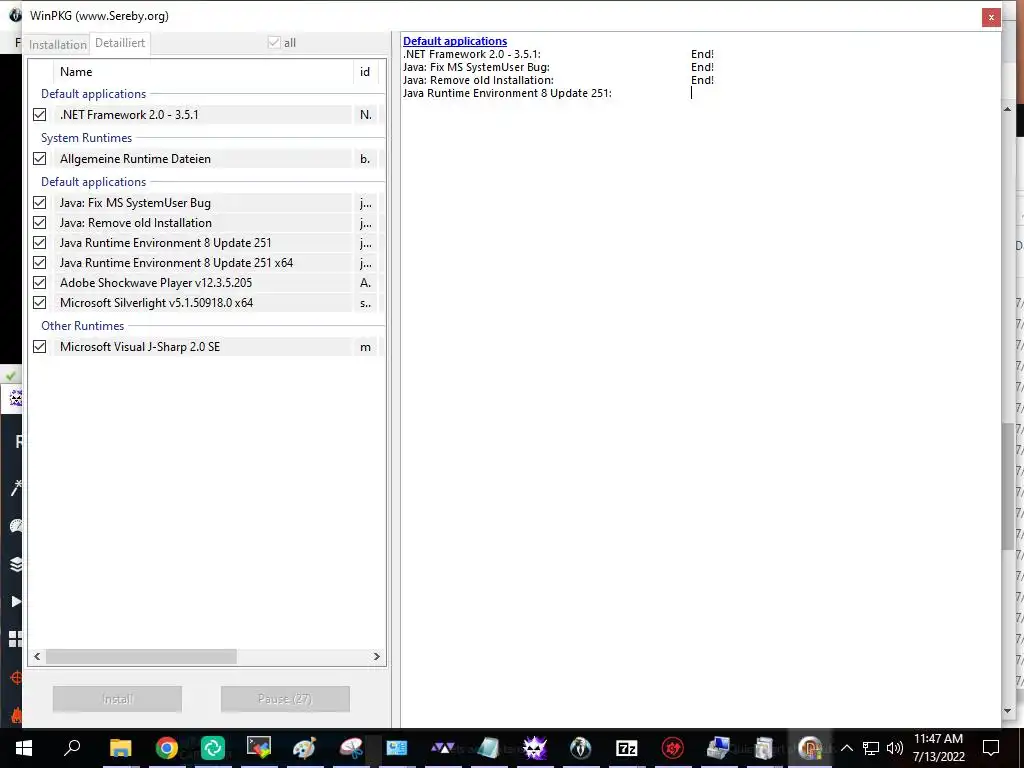Select the 'Adobe Shockwave Player v12.3.5.205' row
1024x768 pixels.
(x=205, y=283)
